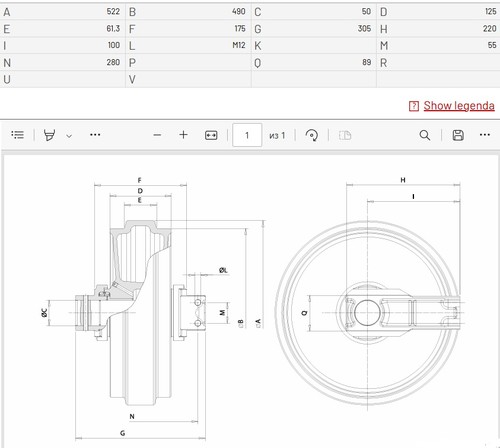The width and height of the screenshot is (500, 448).
Task: Click the page number input field
Action: (247, 135)
